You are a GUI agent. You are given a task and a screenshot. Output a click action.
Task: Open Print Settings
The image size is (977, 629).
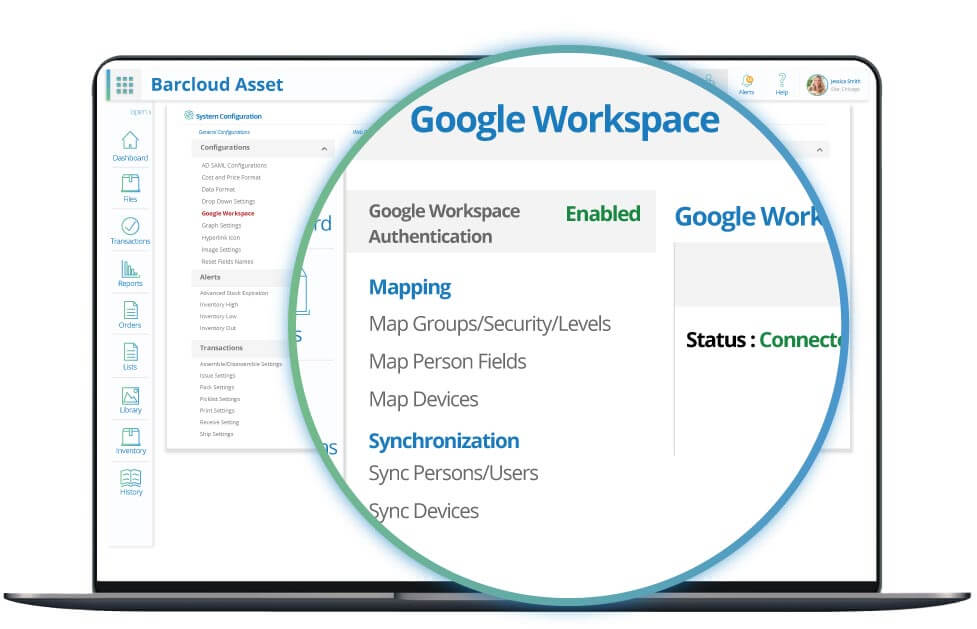[217, 411]
